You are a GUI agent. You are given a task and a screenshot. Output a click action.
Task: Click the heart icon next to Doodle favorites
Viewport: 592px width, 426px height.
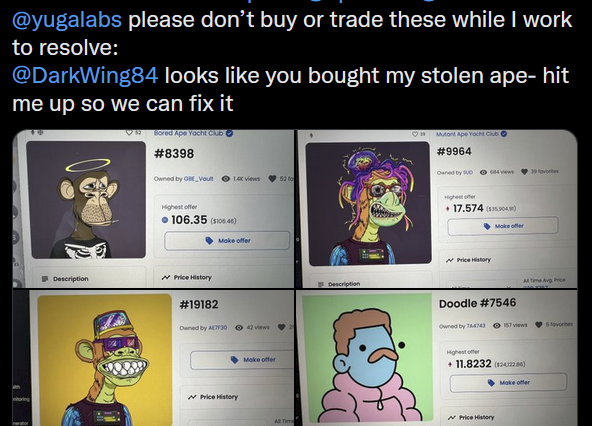coord(539,324)
